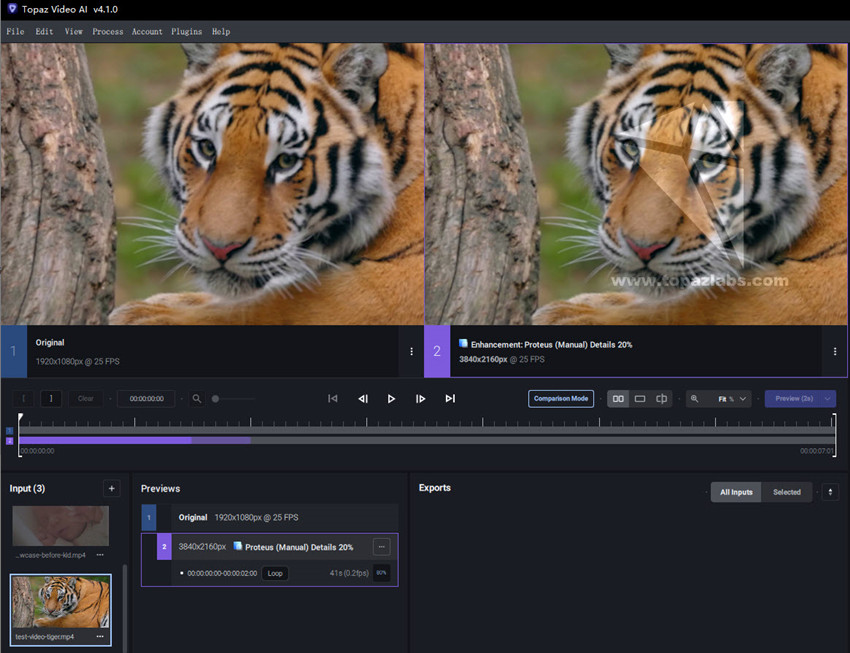Viewport: 850px width, 653px height.
Task: Set trim start with left bracket button
Action: (23, 398)
